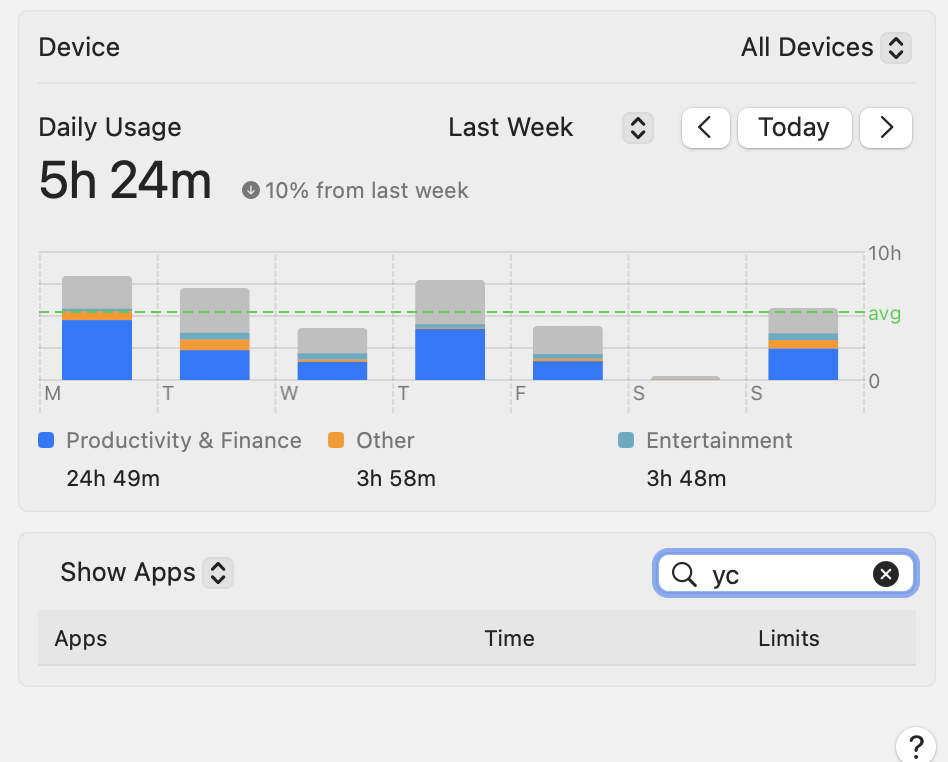The image size is (948, 762).
Task: Click the teal Entertainment legend swatch
Action: [x=626, y=440]
